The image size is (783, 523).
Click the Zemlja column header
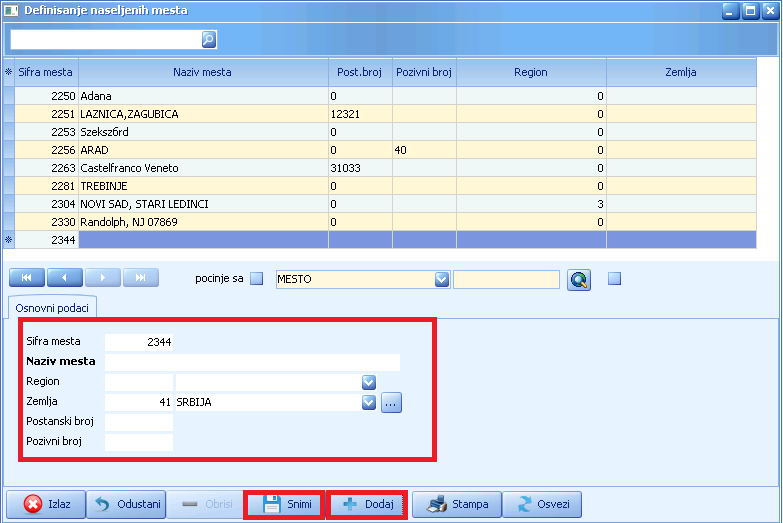coord(681,72)
